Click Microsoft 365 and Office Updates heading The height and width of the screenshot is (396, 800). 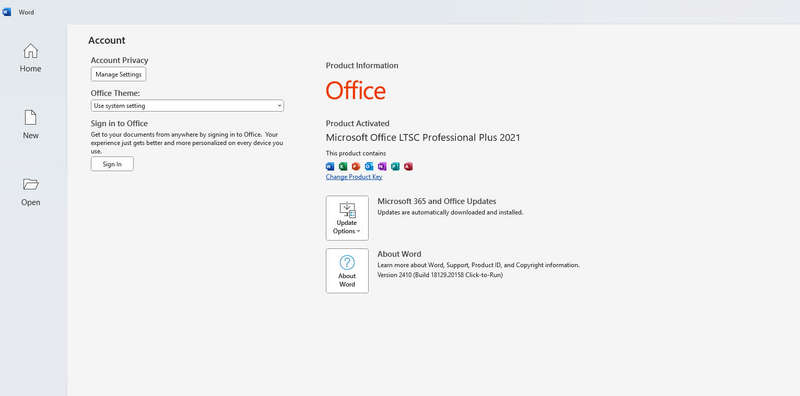click(437, 202)
